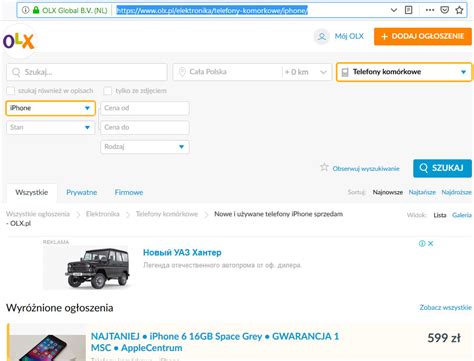The image size is (474, 361).
Task: Click the magnifier icon in search field
Action: [16, 72]
